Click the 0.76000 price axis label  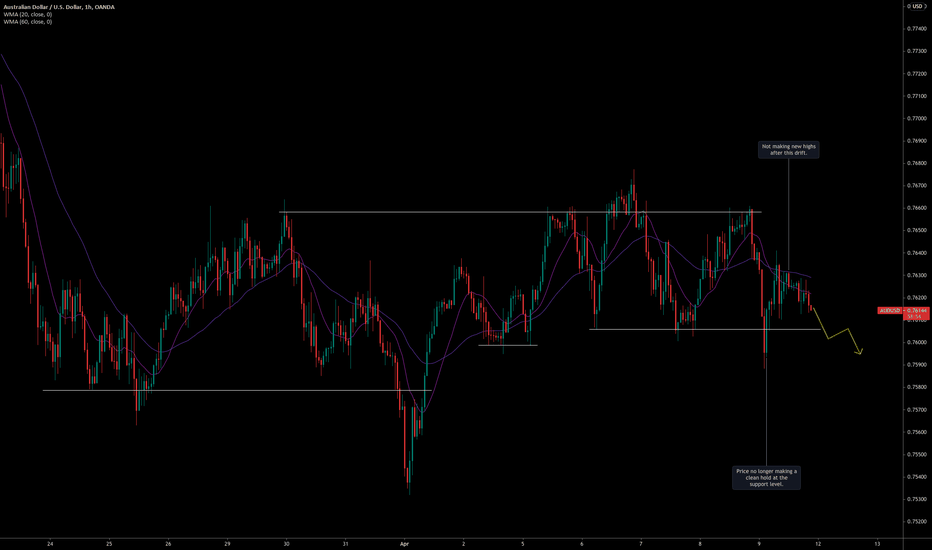point(916,342)
